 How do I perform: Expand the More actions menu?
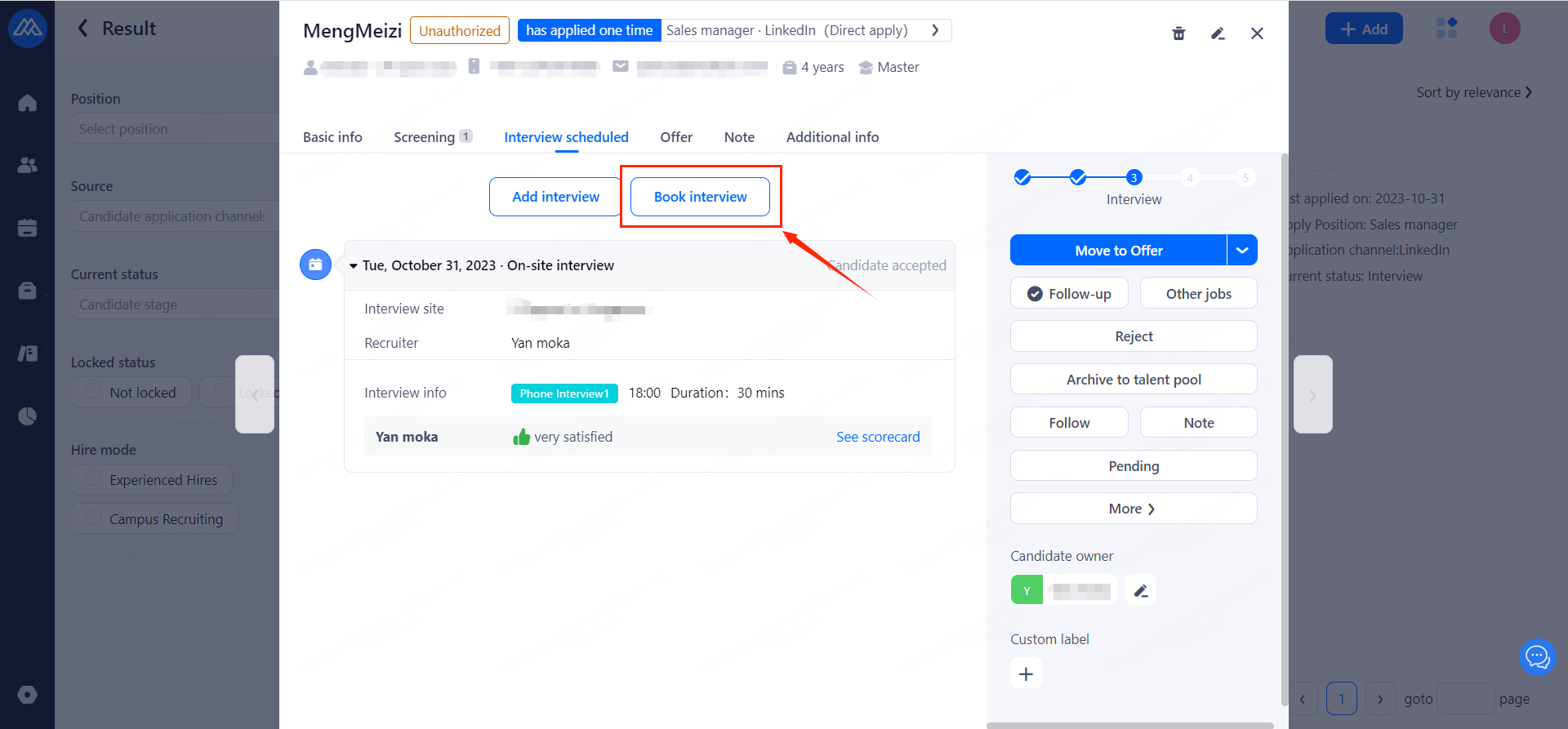[x=1133, y=509]
